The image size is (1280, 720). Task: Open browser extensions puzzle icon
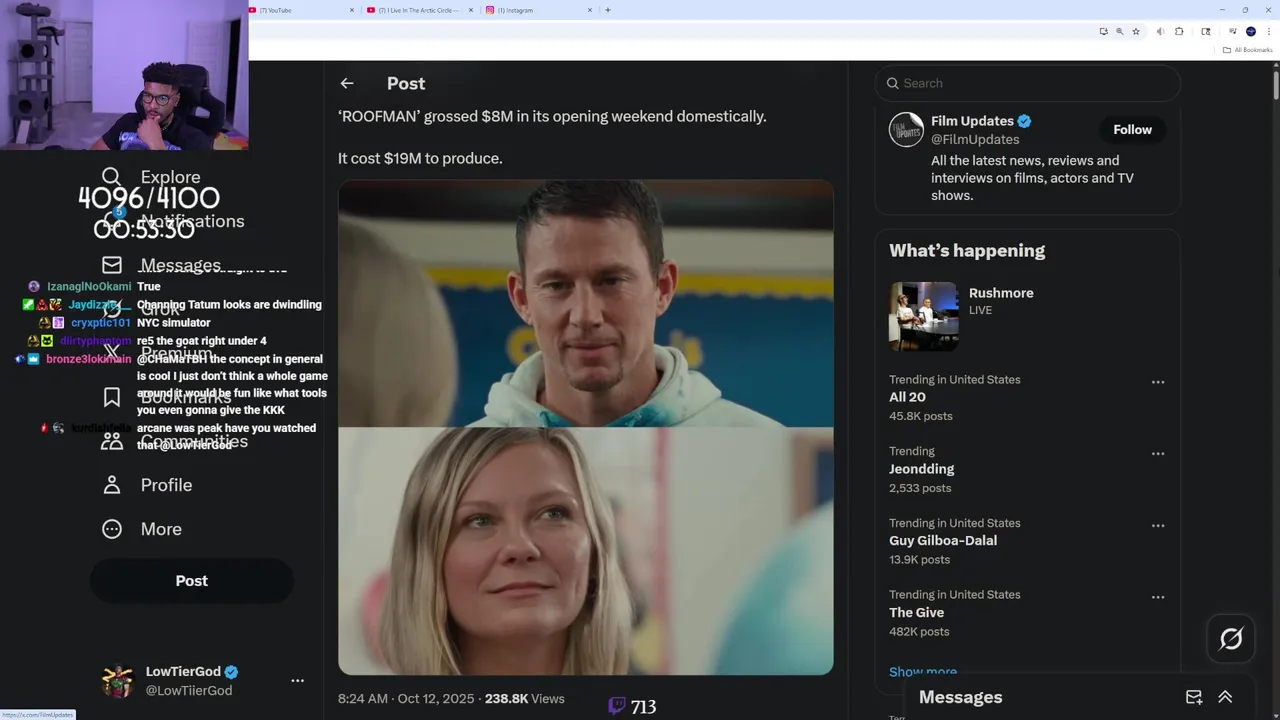click(1179, 32)
